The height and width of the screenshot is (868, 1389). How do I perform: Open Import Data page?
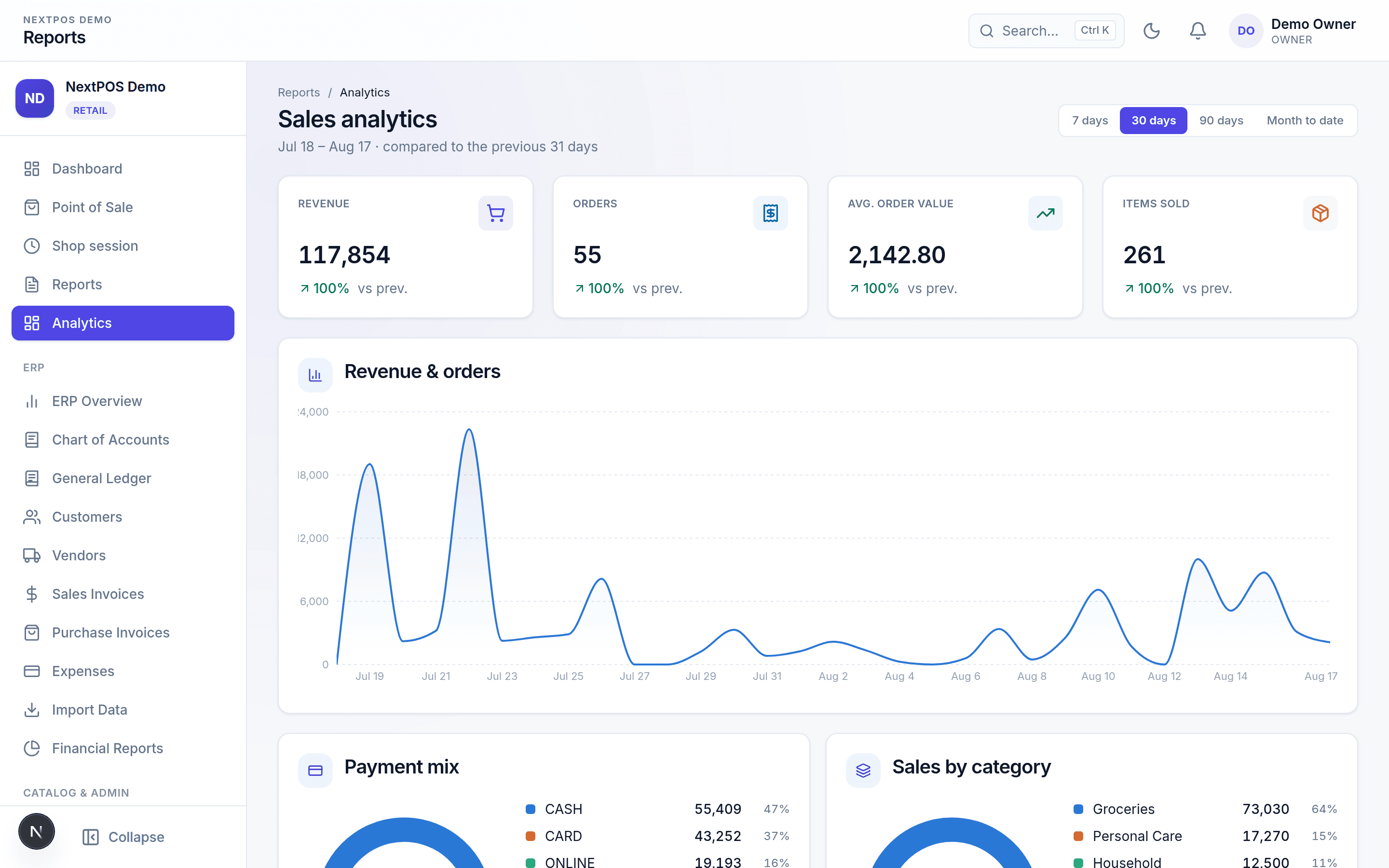pos(123,709)
